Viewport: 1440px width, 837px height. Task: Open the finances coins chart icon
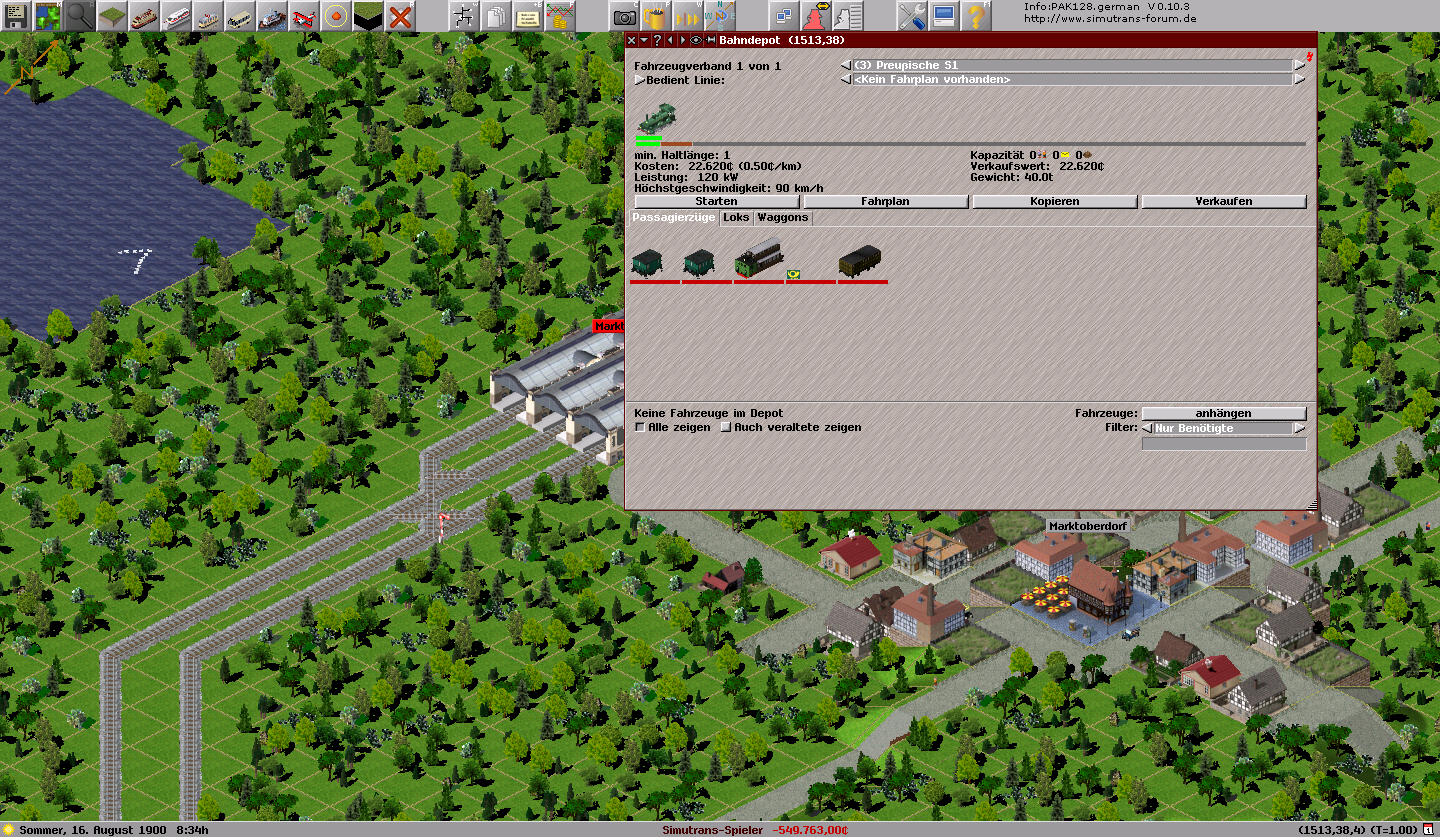coord(560,16)
